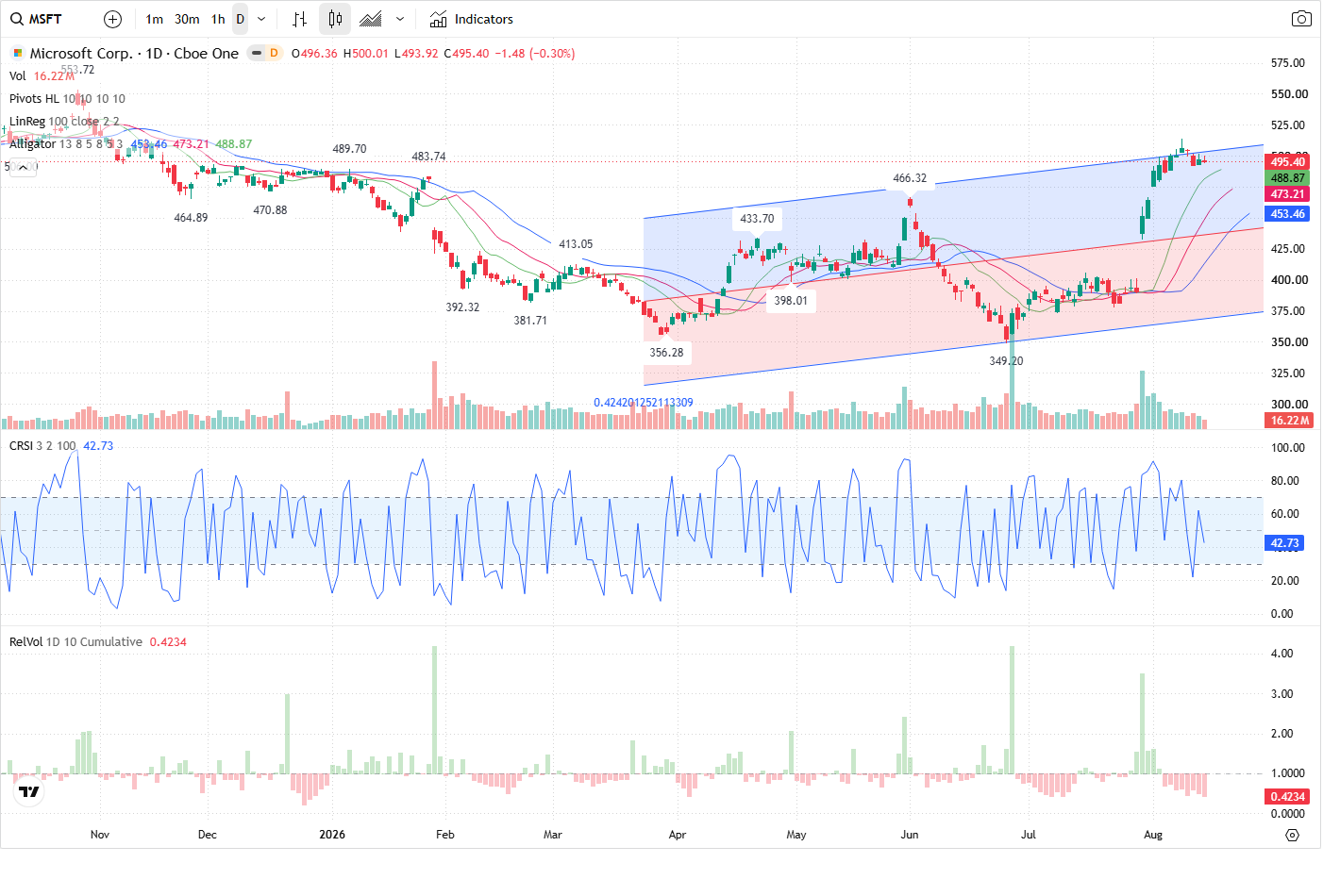
Task: Click the 381.71 pivot low label
Action: (530, 321)
